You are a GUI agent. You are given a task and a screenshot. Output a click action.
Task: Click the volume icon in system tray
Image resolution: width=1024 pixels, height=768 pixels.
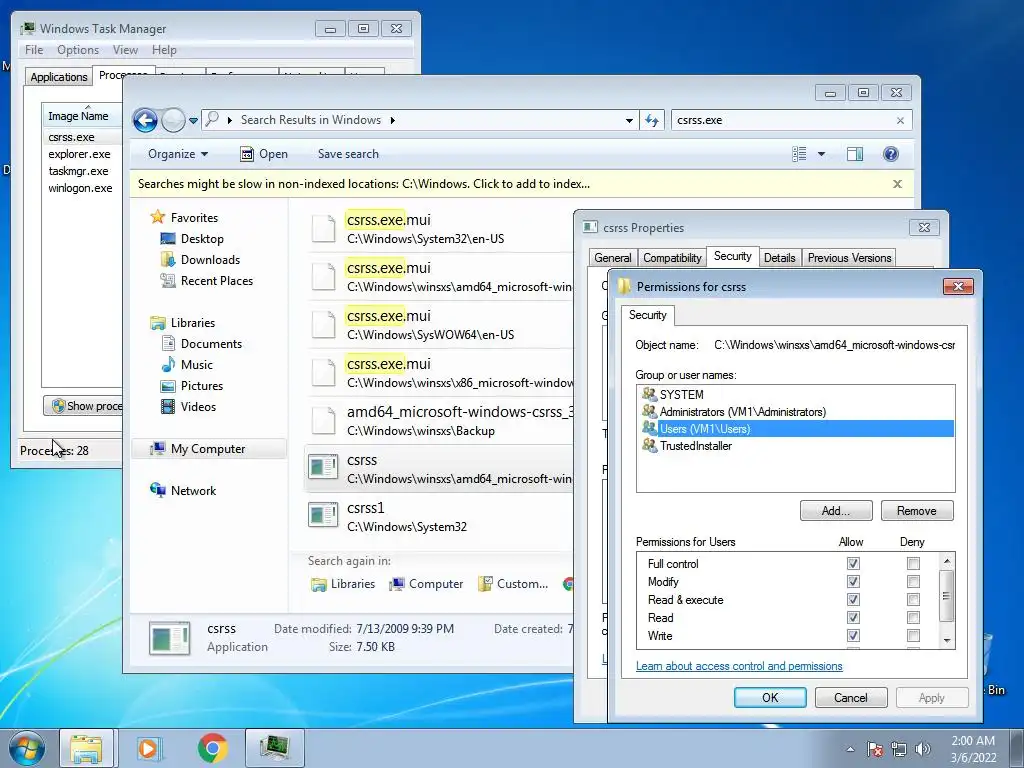[923, 749]
